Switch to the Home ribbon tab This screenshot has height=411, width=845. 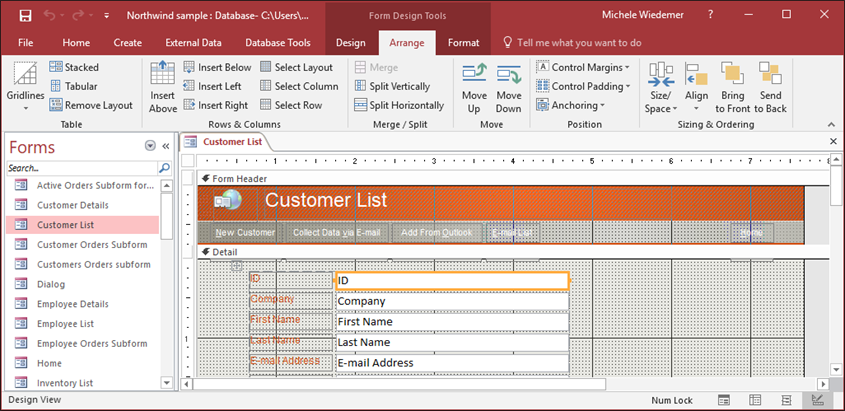coord(76,43)
